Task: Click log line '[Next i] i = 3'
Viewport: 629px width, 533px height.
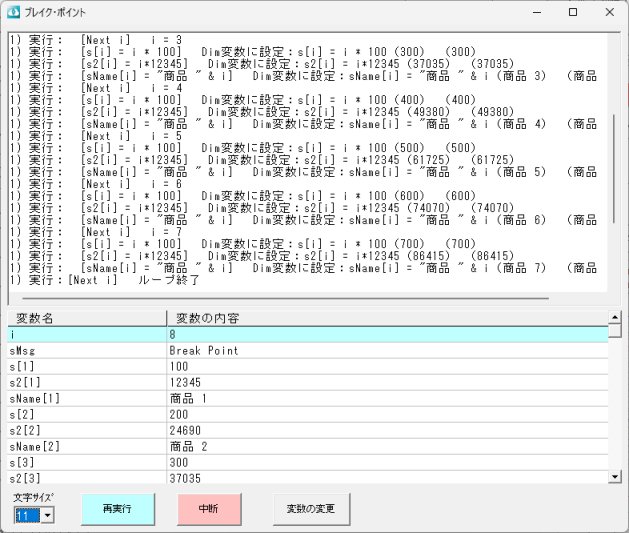Action: [x=96, y=40]
